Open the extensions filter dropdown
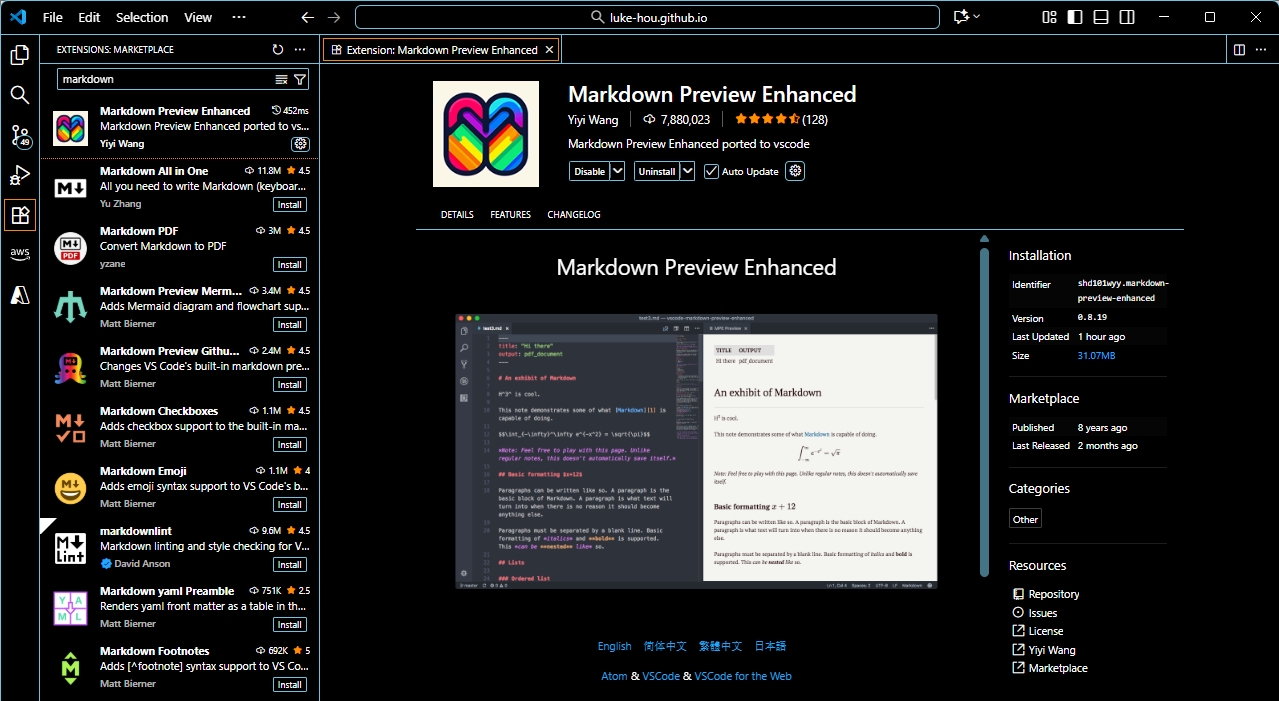 tap(300, 78)
